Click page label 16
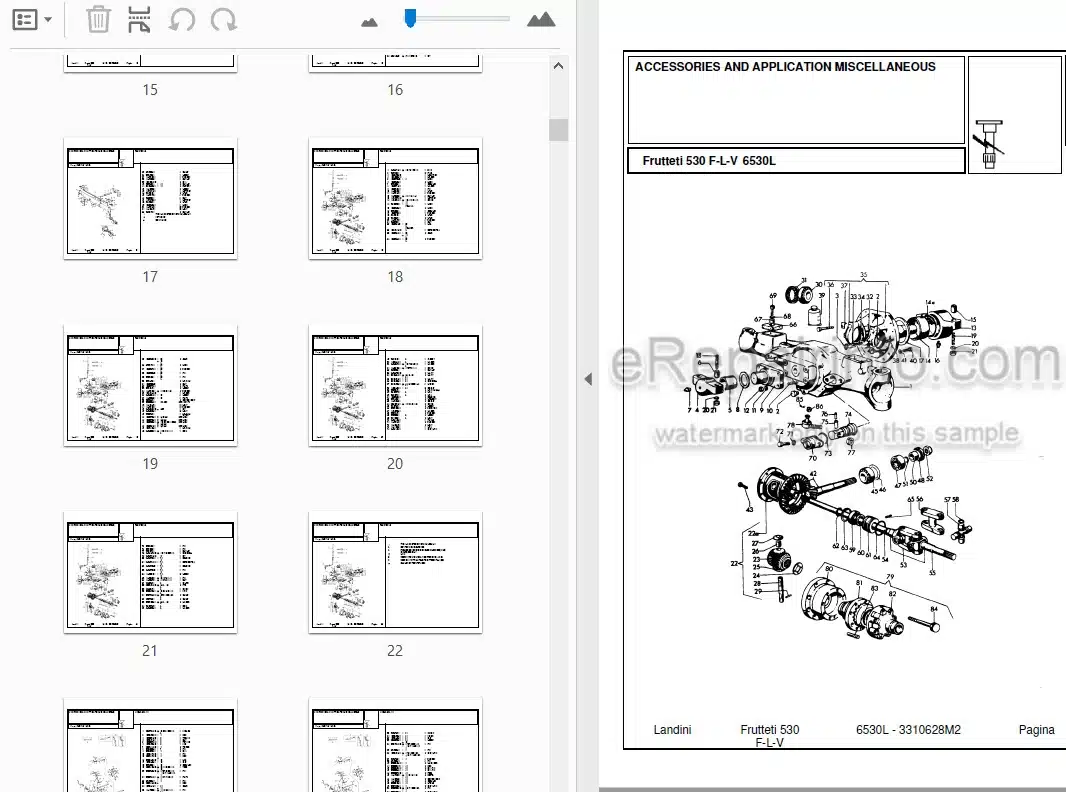This screenshot has width=1066, height=792. point(395,90)
